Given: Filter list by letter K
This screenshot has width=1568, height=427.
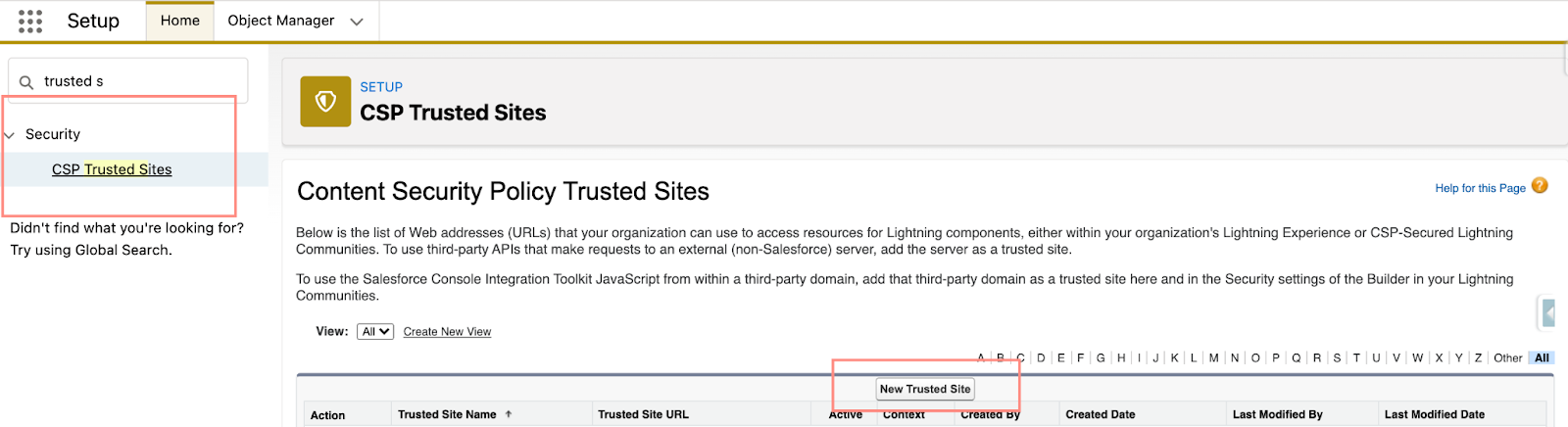Looking at the screenshot, I should coord(1174,358).
